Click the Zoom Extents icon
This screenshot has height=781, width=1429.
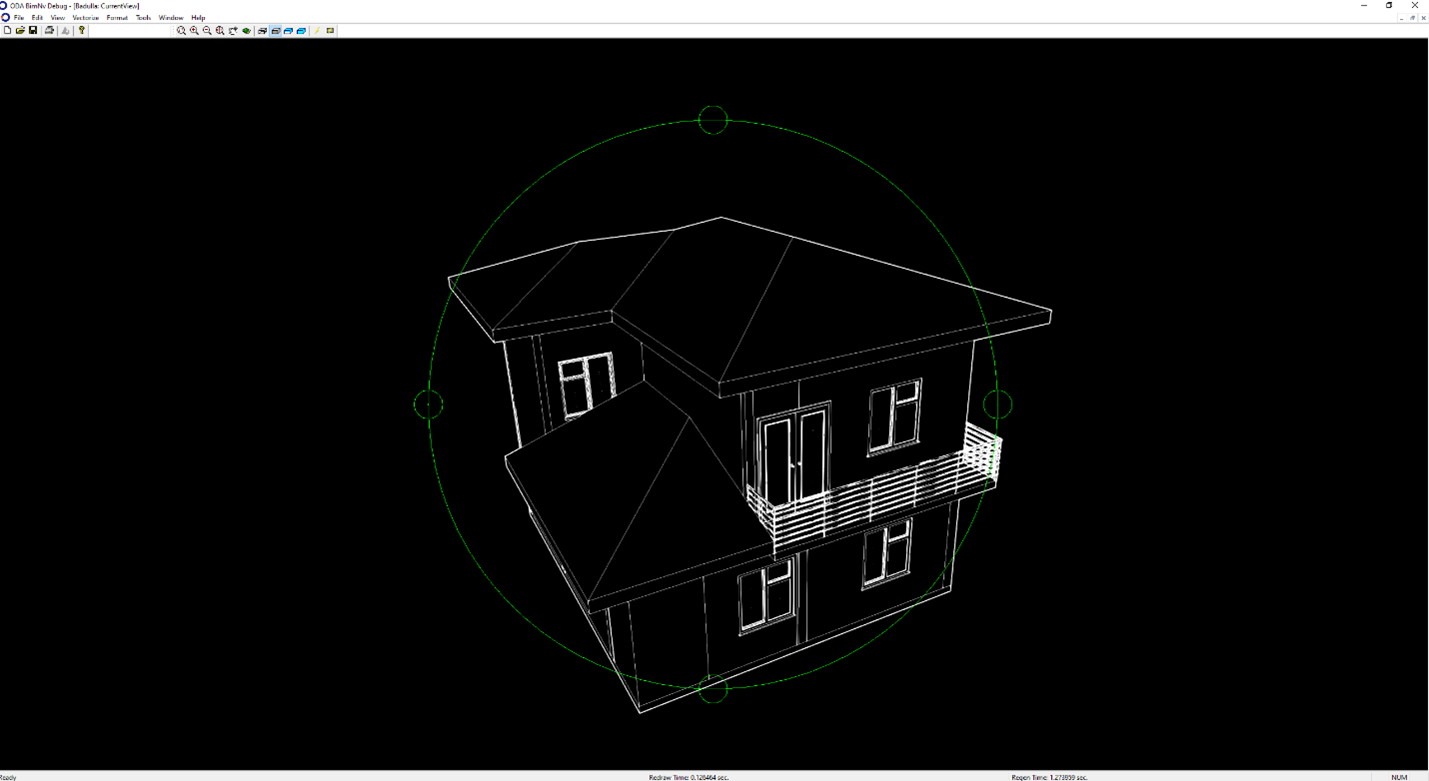(220, 31)
